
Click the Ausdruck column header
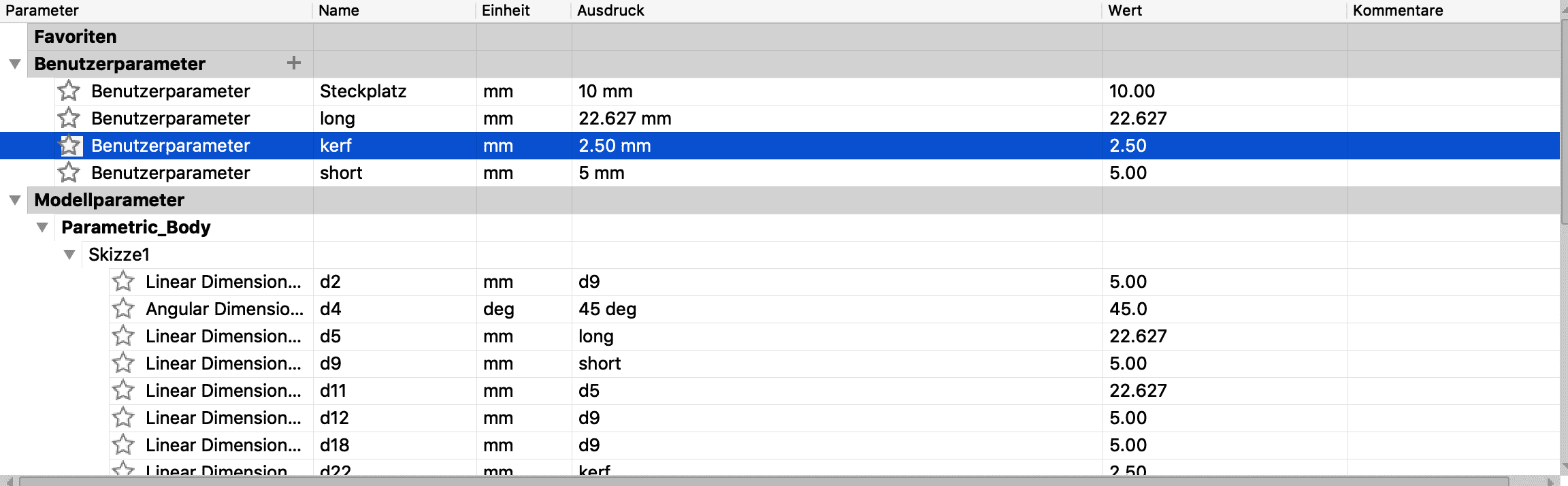[610, 10]
